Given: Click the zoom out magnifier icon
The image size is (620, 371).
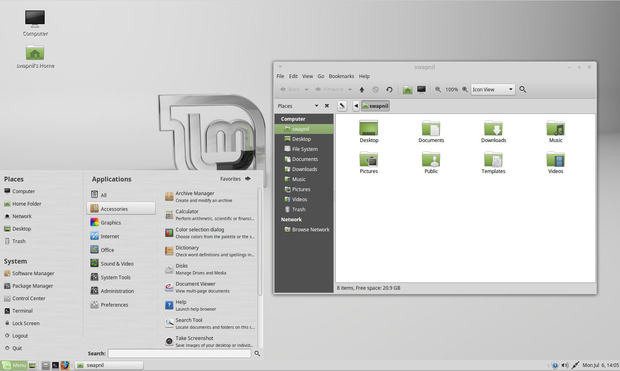Looking at the screenshot, I should pyautogui.click(x=438, y=90).
